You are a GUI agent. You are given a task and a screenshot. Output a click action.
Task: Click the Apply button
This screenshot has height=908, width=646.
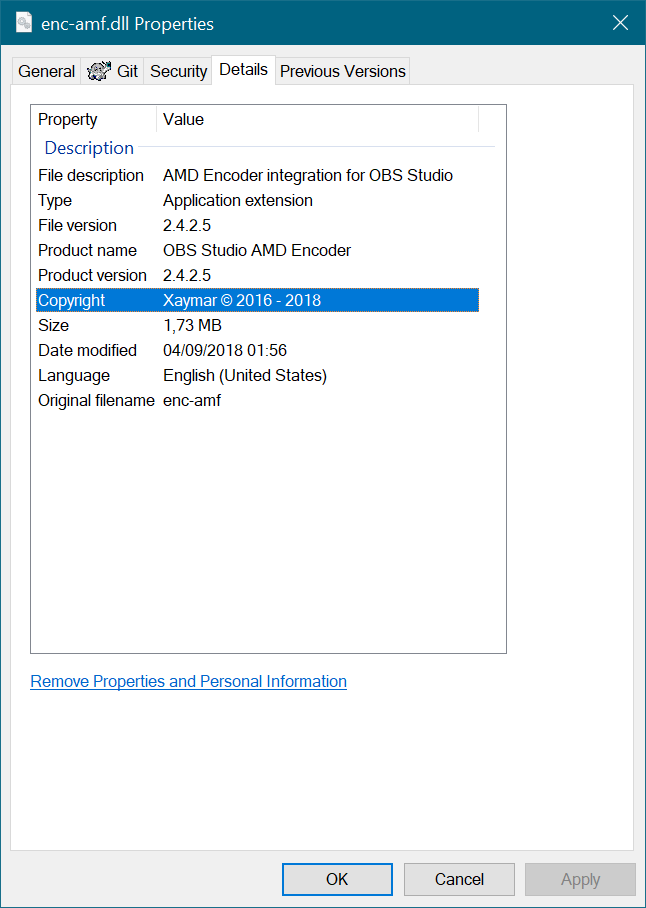[580, 879]
